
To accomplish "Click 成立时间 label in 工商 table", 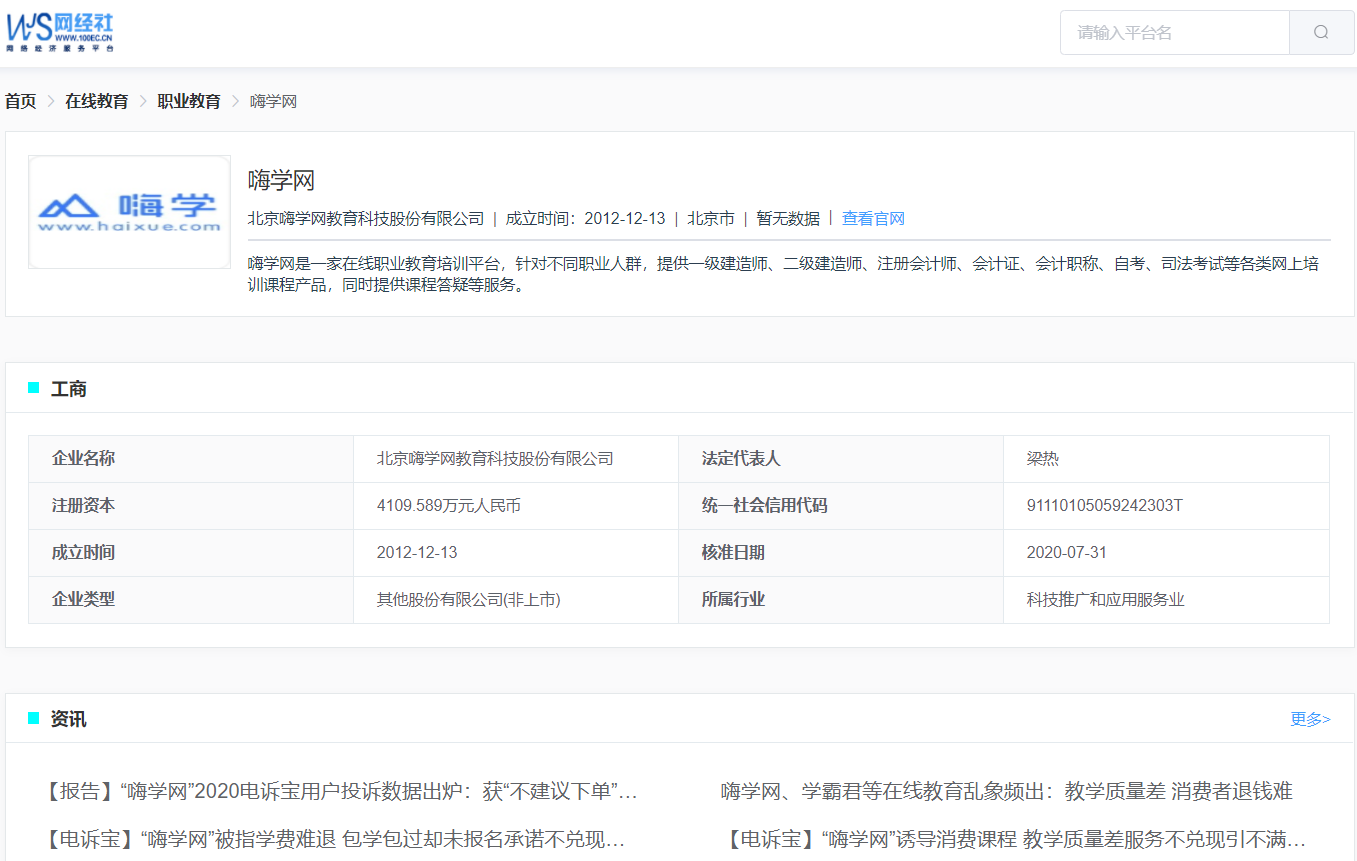I will tap(83, 553).
